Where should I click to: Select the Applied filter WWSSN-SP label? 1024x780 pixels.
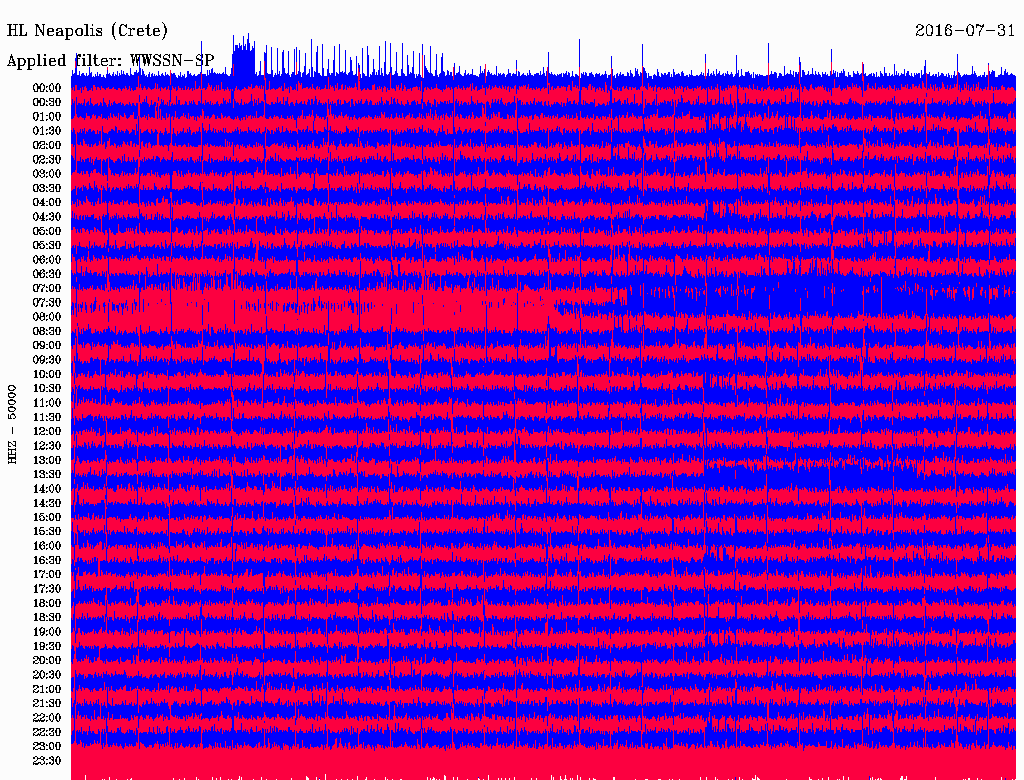pyautogui.click(x=110, y=60)
